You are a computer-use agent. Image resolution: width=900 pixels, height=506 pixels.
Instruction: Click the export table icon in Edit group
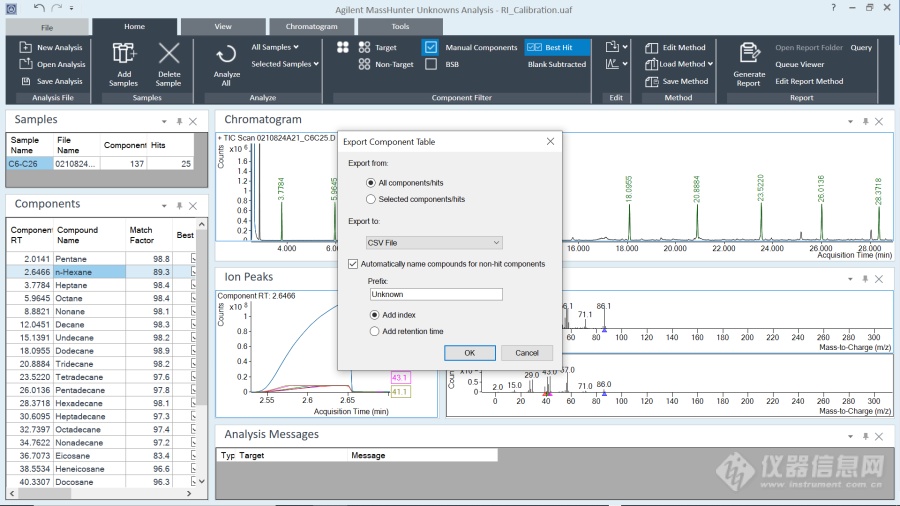[612, 47]
